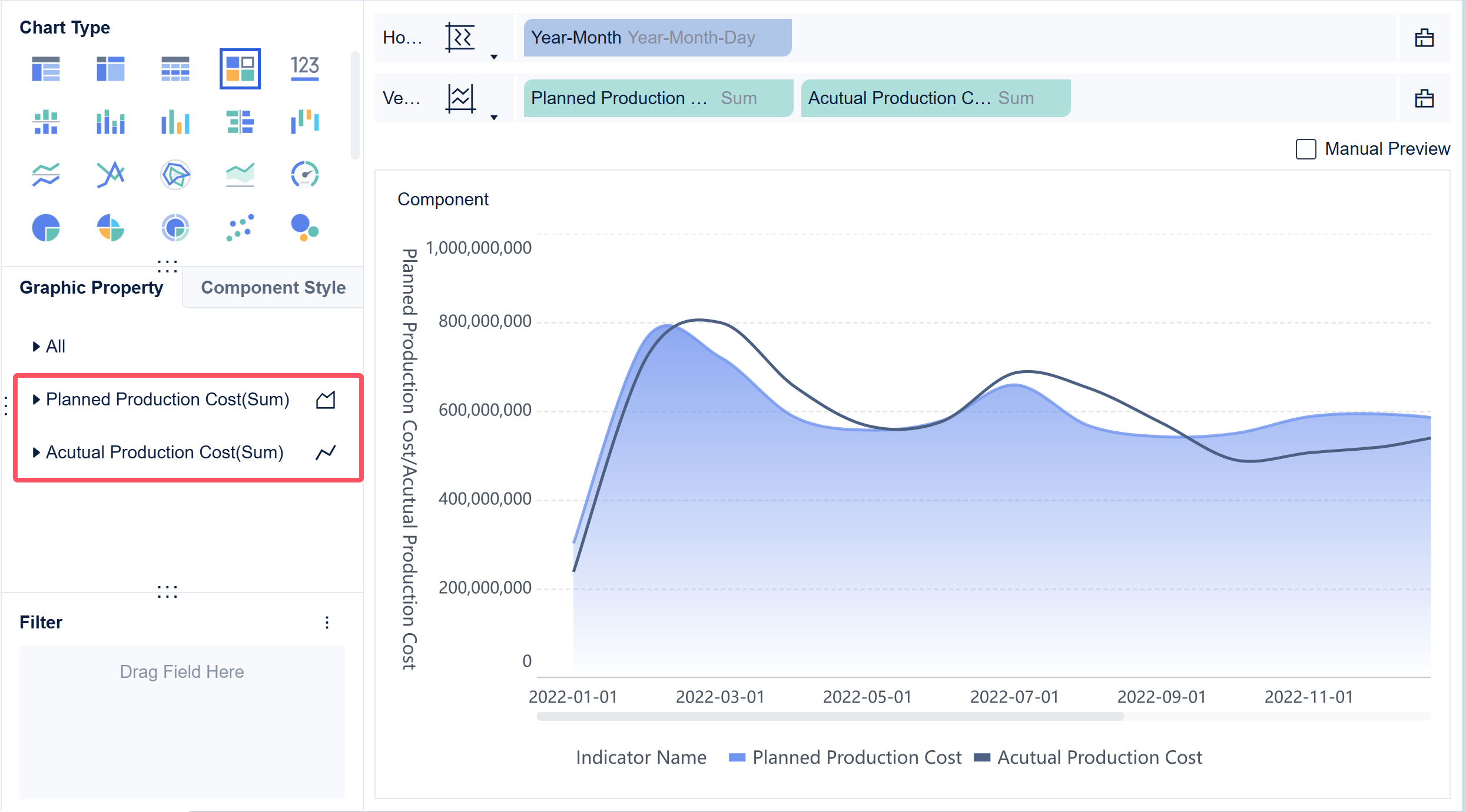The image size is (1466, 812).
Task: Click the Drag Field Here filter area
Action: (x=182, y=722)
